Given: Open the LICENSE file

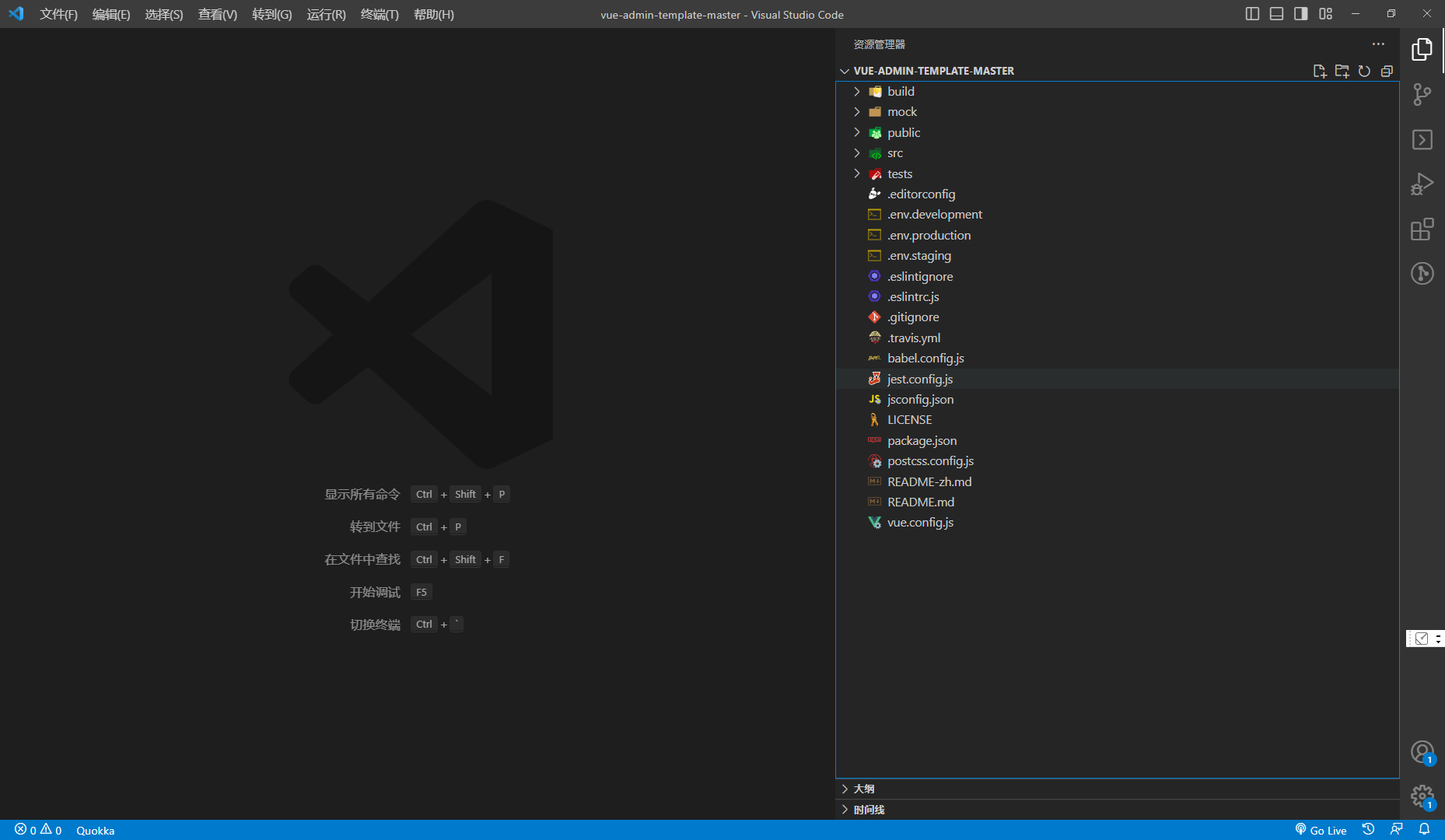Looking at the screenshot, I should [x=1118, y=420].
